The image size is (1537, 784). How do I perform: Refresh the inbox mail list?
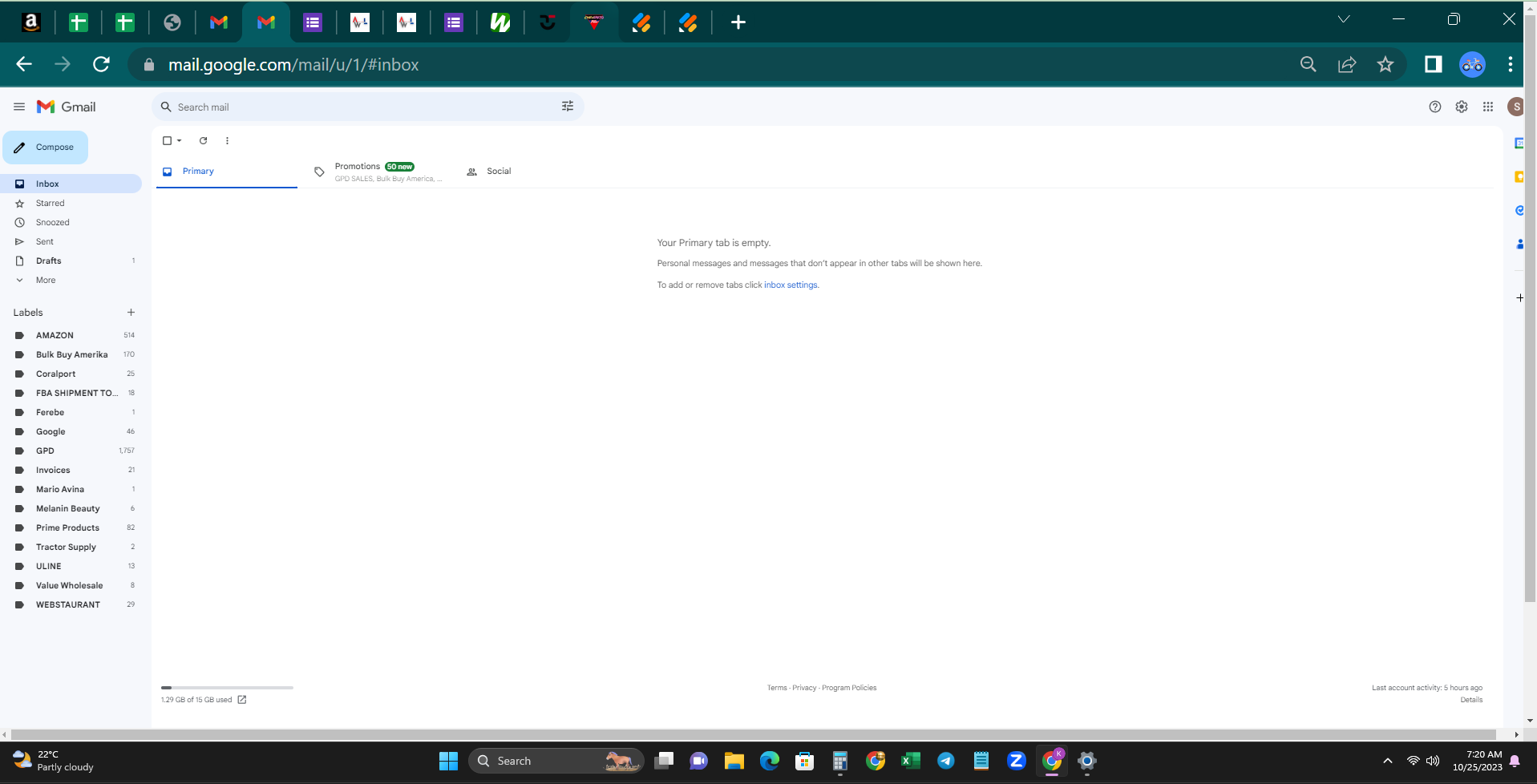(x=204, y=140)
